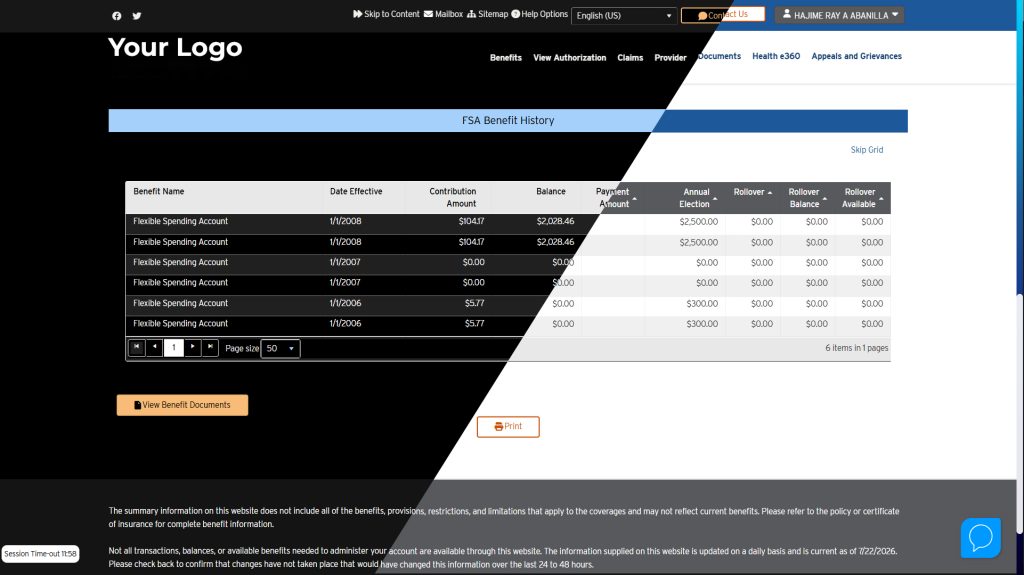Screen dimensions: 1024x575
Task: Follow the Skip Grid link
Action: [867, 150]
